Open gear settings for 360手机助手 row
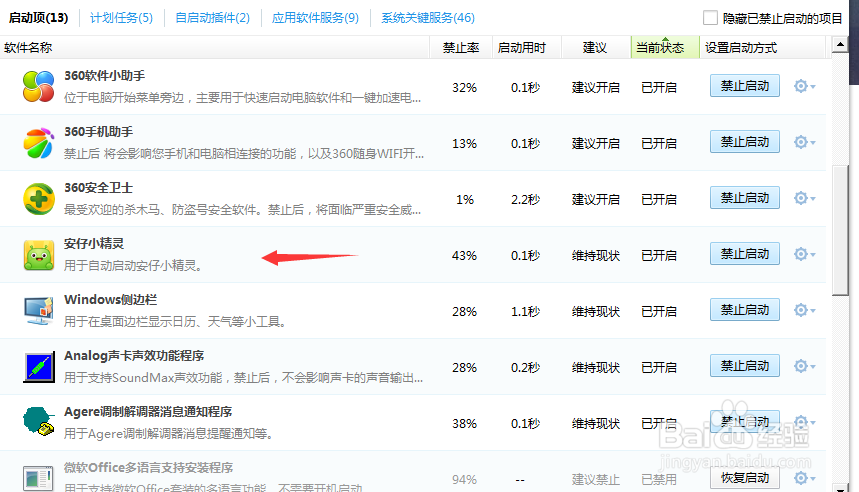The image size is (859, 492). click(x=804, y=142)
